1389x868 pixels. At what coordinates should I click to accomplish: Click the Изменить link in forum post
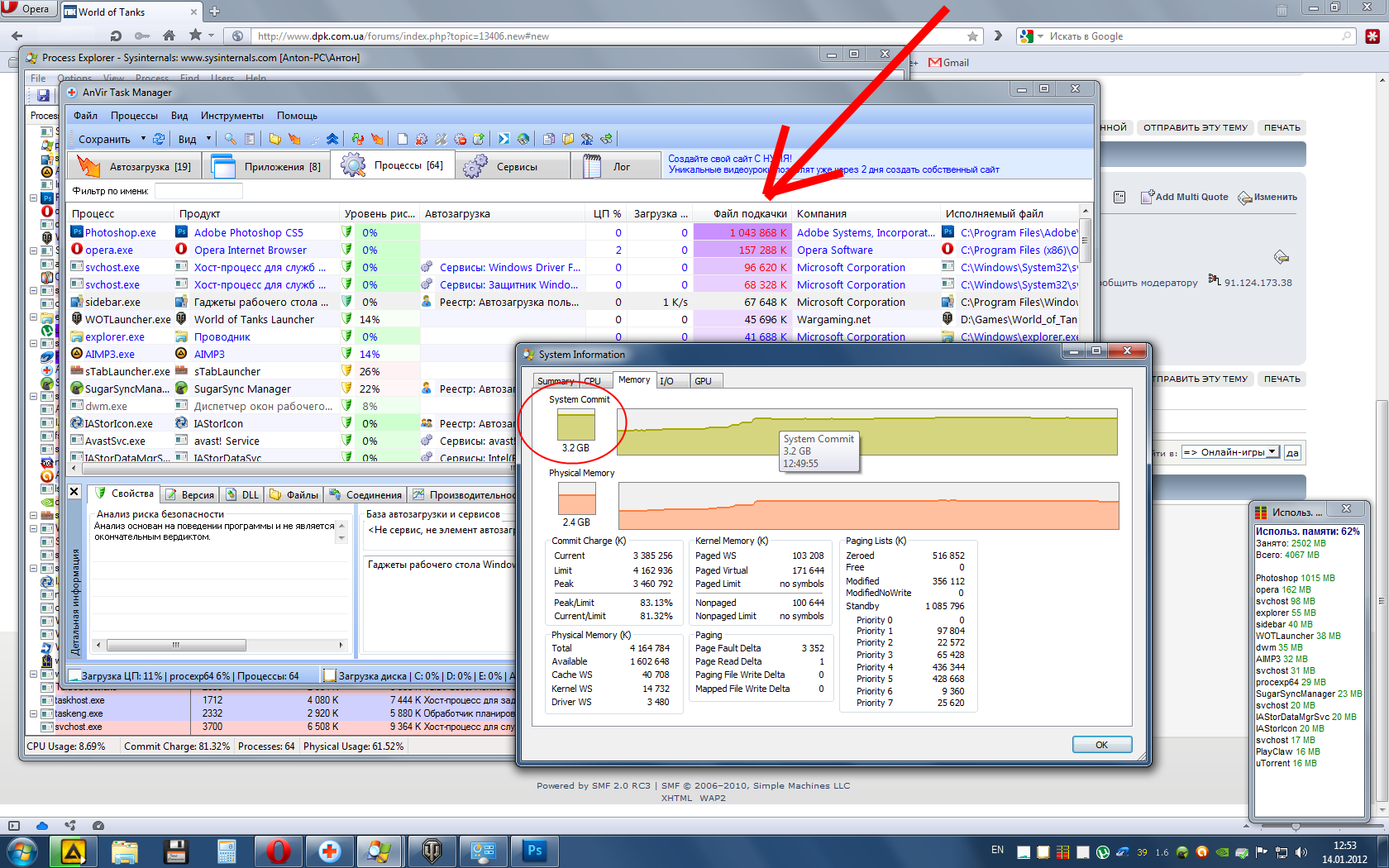click(x=1274, y=197)
